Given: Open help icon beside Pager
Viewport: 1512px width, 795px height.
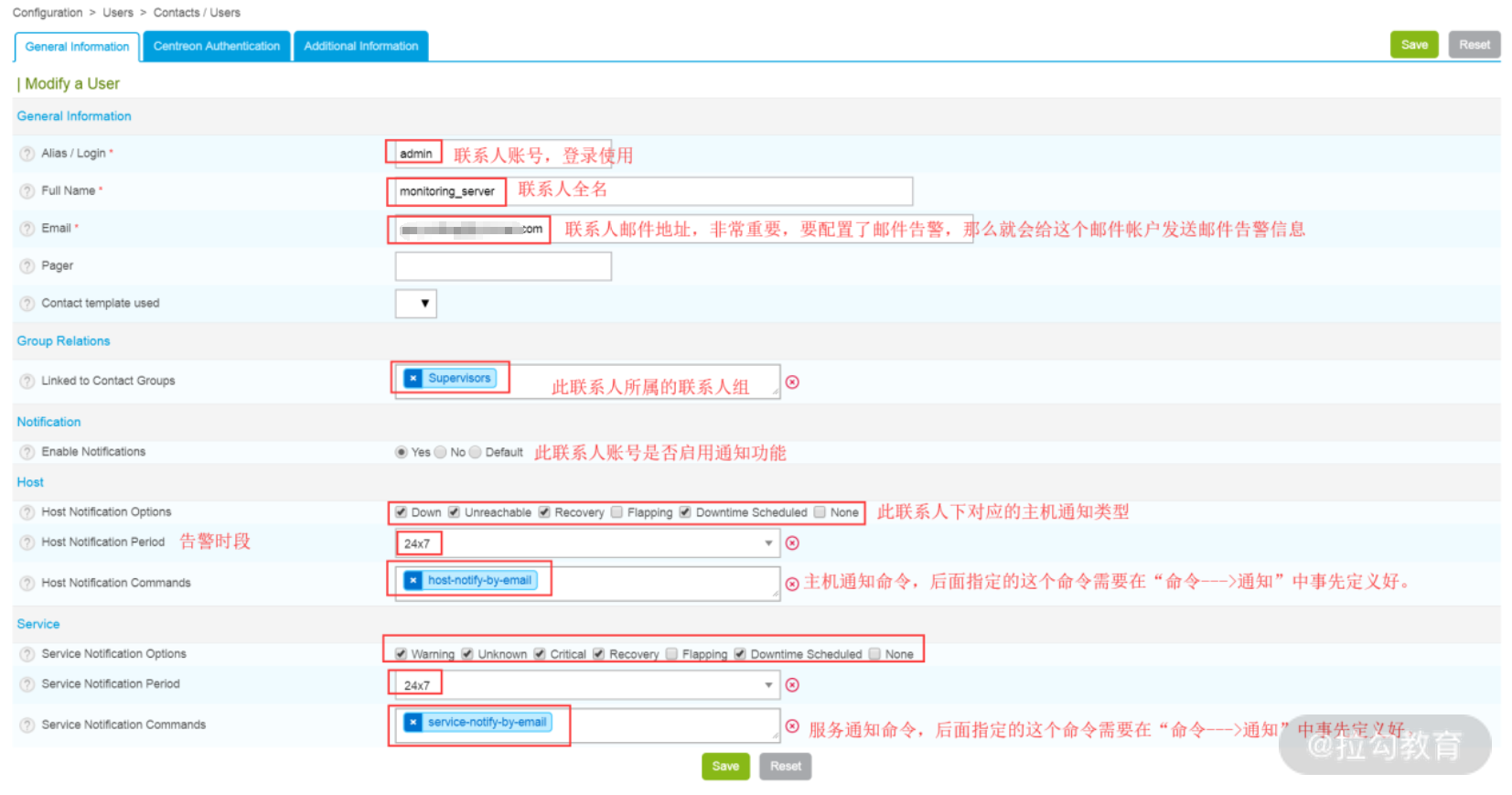Looking at the screenshot, I should (27, 266).
